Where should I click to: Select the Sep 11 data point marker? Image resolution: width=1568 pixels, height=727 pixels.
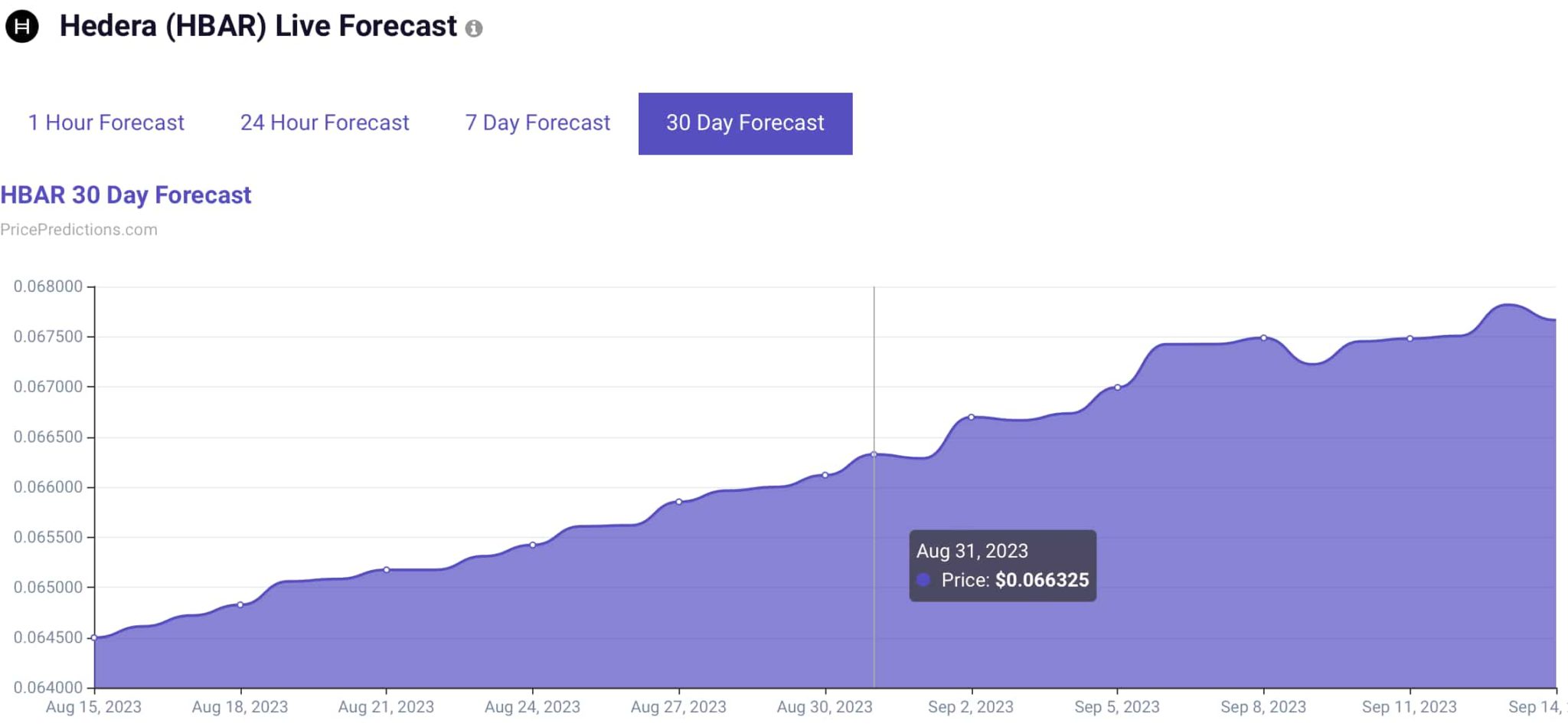(1410, 338)
